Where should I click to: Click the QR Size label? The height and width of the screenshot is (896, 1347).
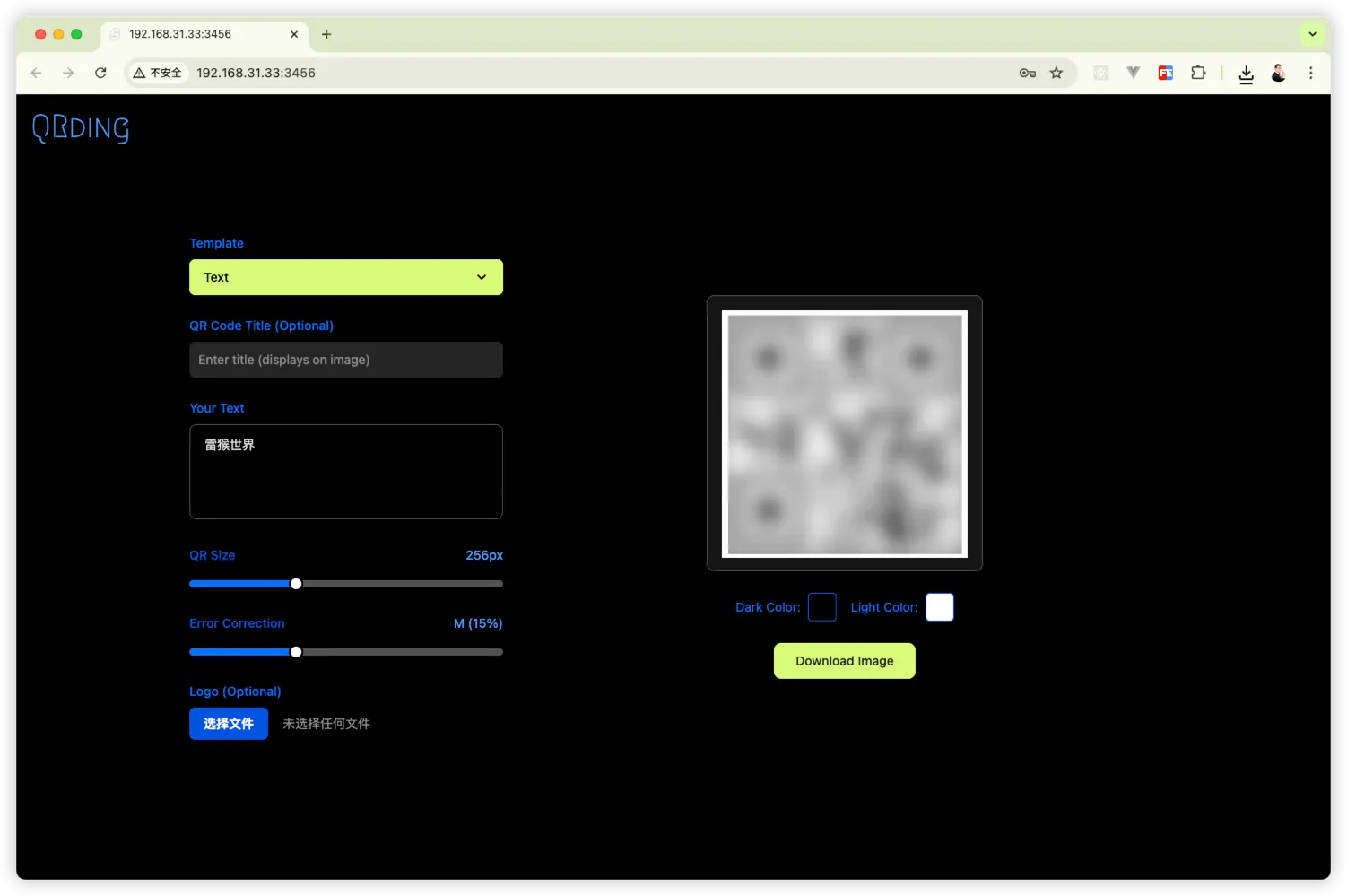click(212, 555)
